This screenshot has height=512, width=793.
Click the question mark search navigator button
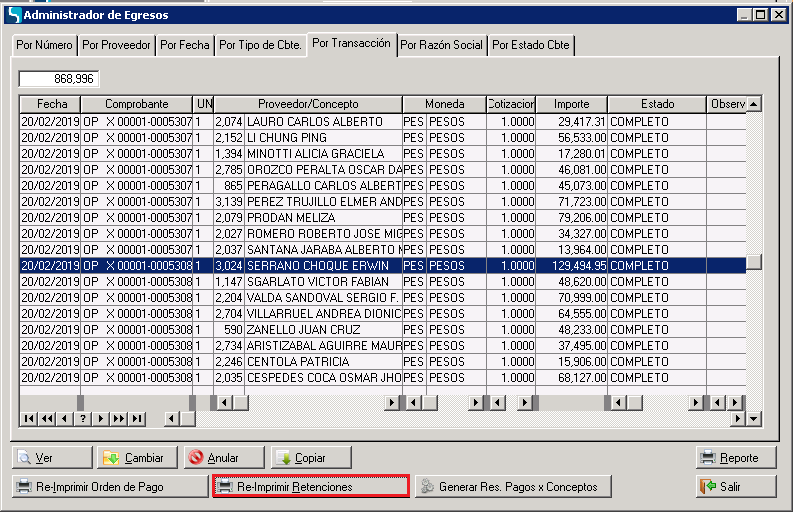pos(83,418)
